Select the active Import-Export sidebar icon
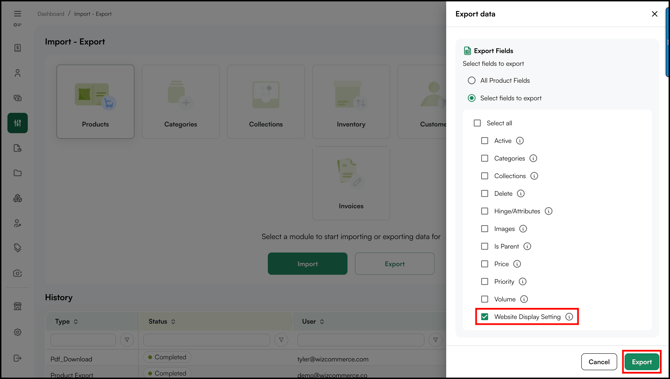The height and width of the screenshot is (379, 670). click(x=18, y=123)
